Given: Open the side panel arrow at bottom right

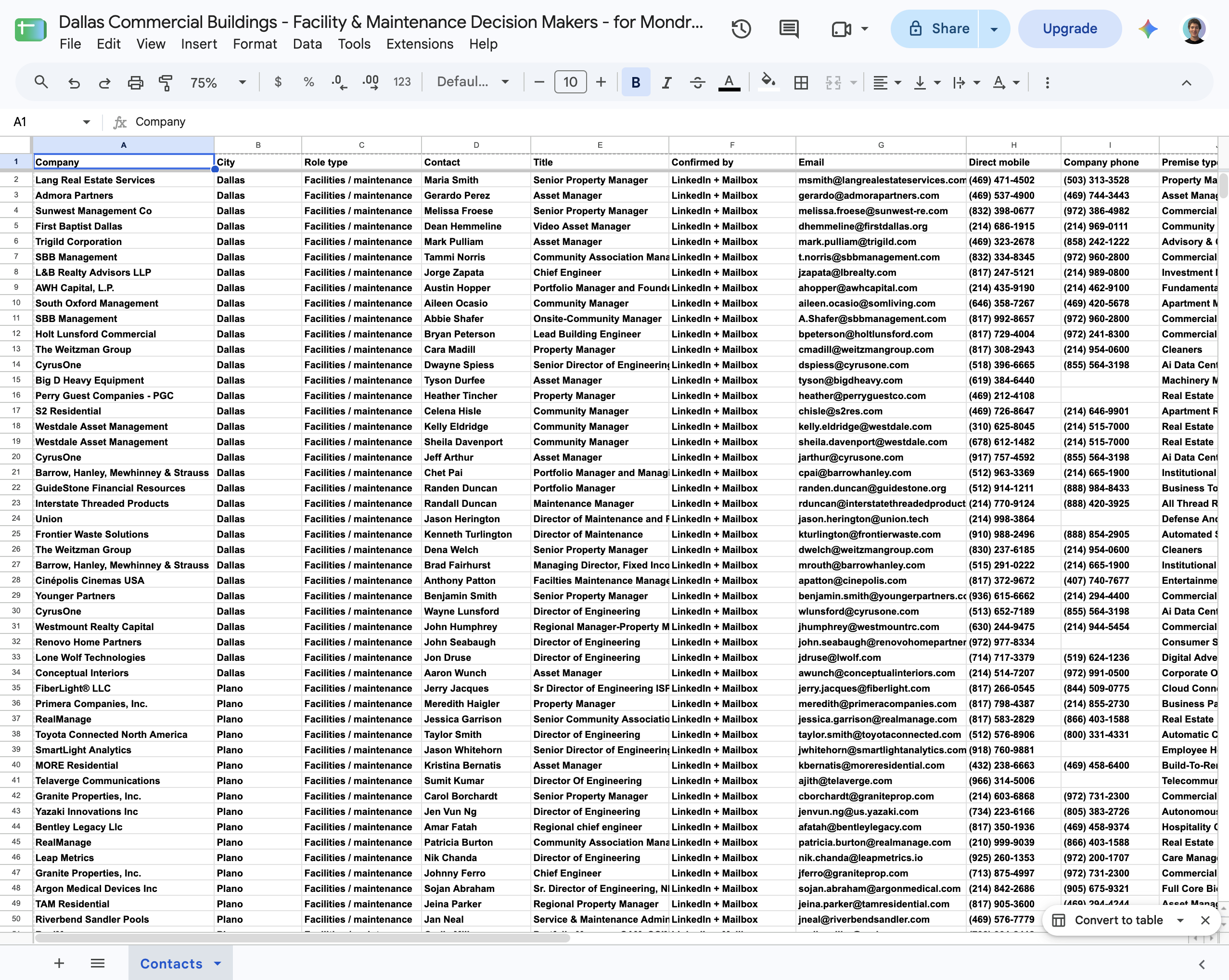Looking at the screenshot, I should pos(1202,964).
